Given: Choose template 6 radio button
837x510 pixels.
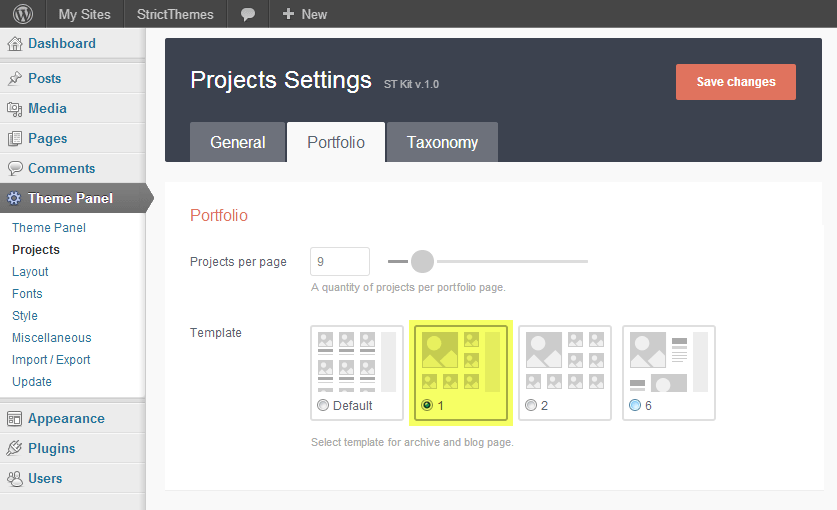Looking at the screenshot, I should (635, 406).
